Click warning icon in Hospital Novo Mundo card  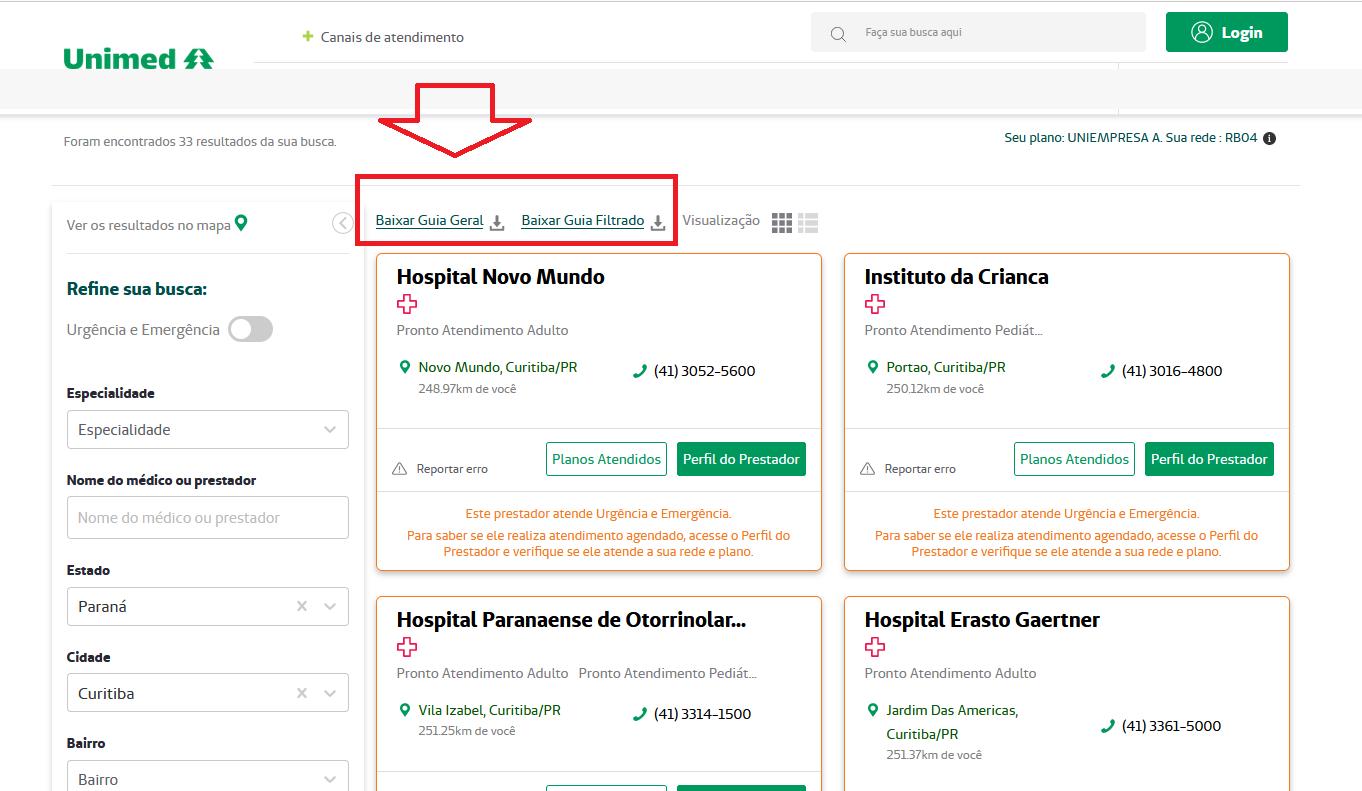coord(400,468)
